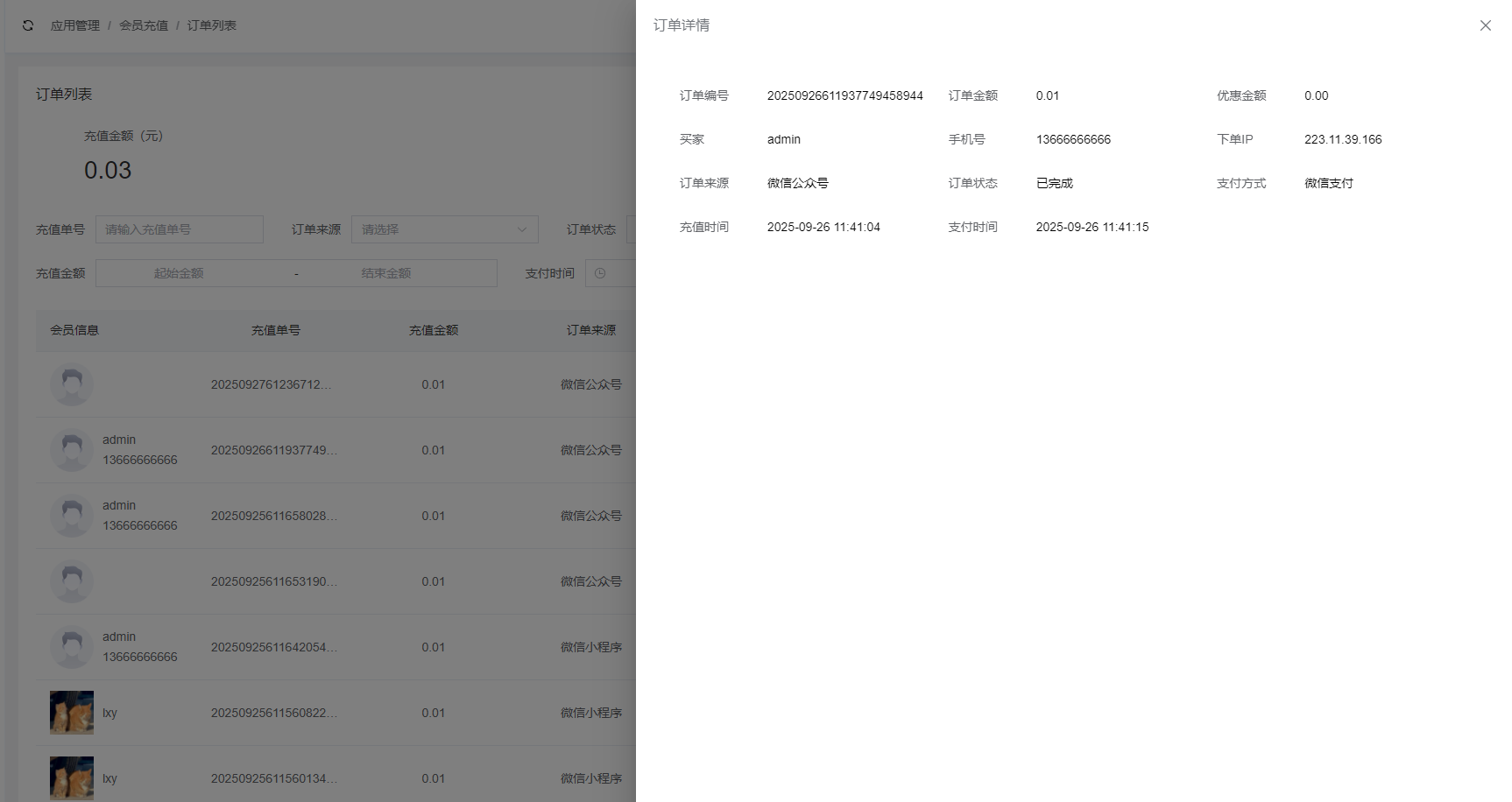Click the 应用管理 breadcrumb link
The height and width of the screenshot is (802, 1512).
[74, 25]
